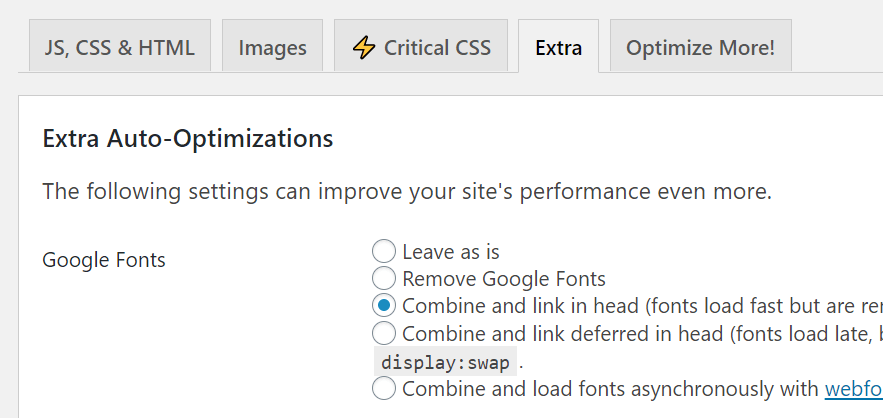Click the selected Combine and link in head radio
This screenshot has width=883, height=418.
pyautogui.click(x=383, y=306)
